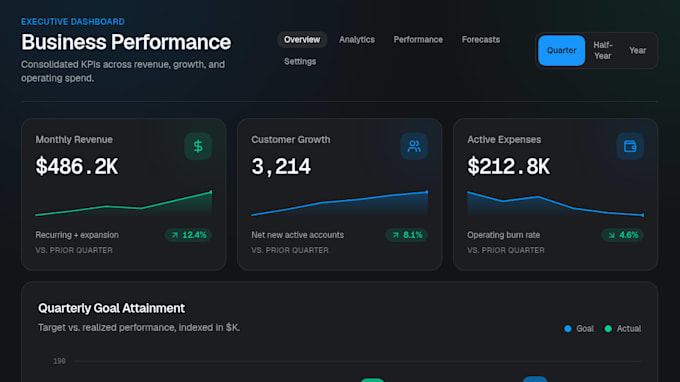Click the 12.4% change badge
Image resolution: width=680 pixels, height=382 pixels.
(188, 235)
